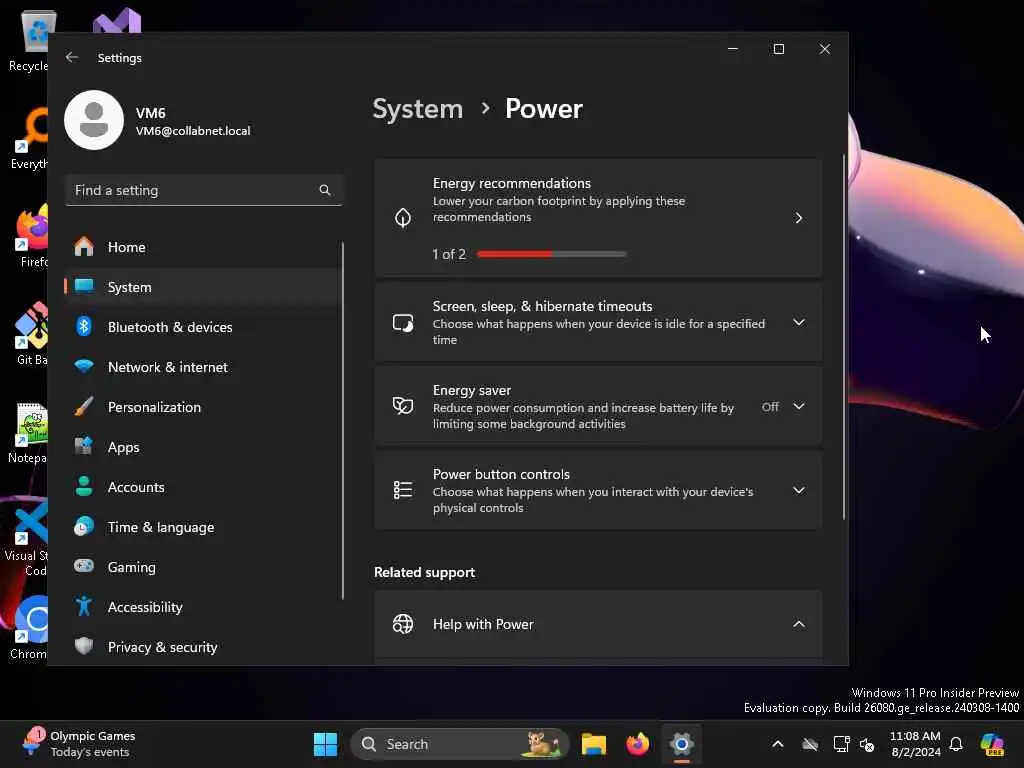Click the Energy saver leaf-heart icon
This screenshot has height=768, width=1024.
403,406
